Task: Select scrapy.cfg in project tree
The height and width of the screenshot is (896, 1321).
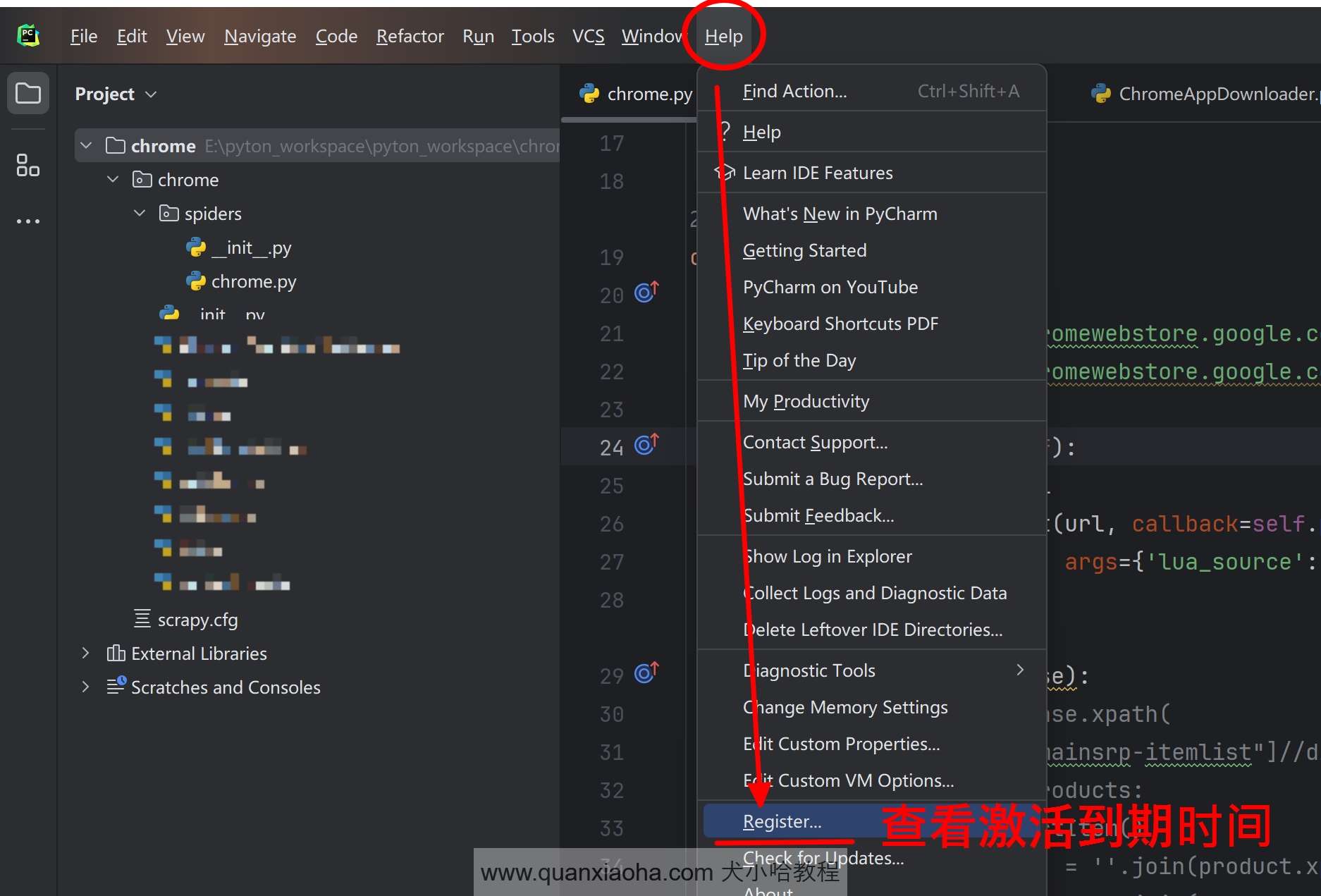Action: point(198,620)
